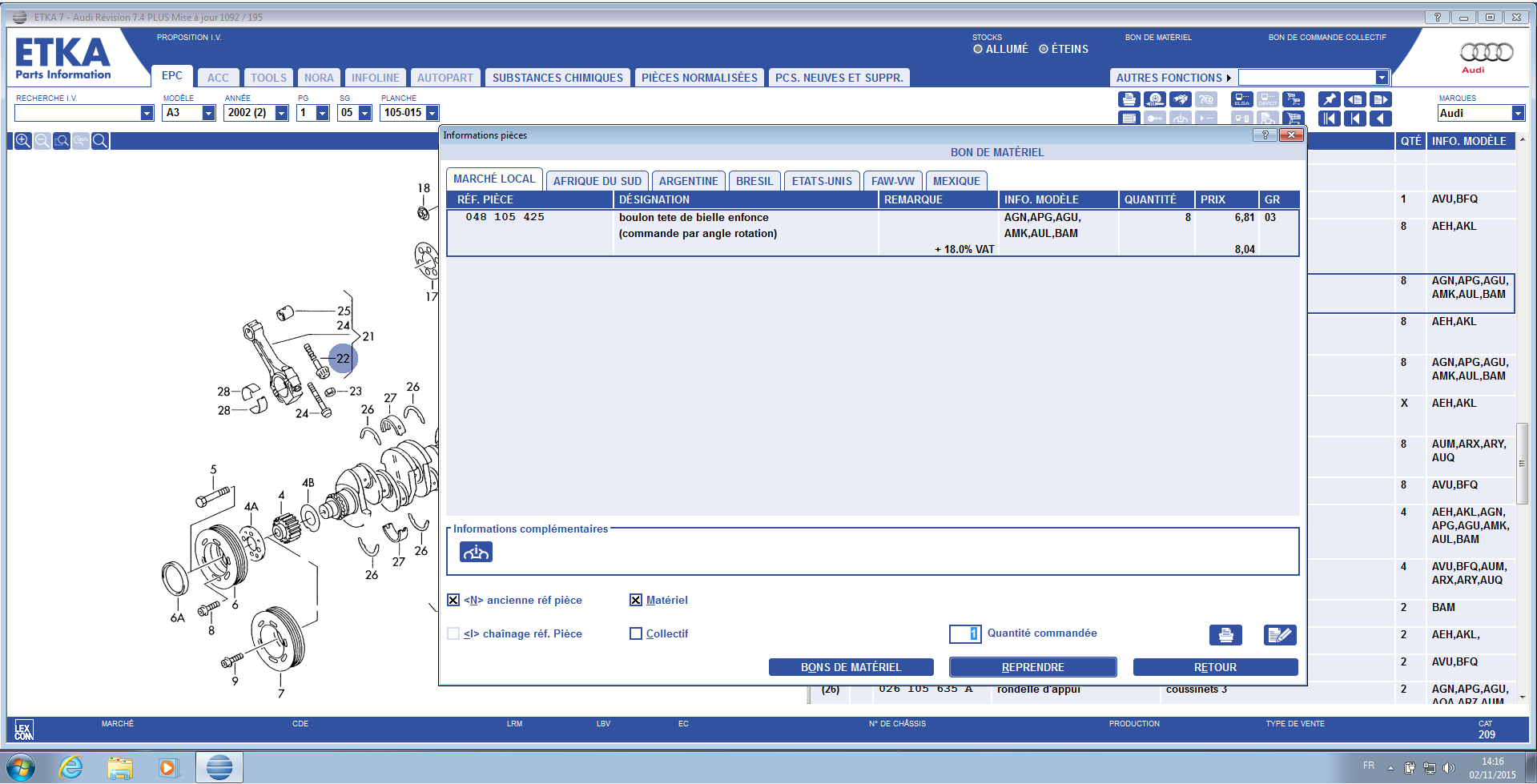Screen dimensions: 1537x784
Task: Click the pushpin icon in the toolbar
Action: [x=1330, y=99]
